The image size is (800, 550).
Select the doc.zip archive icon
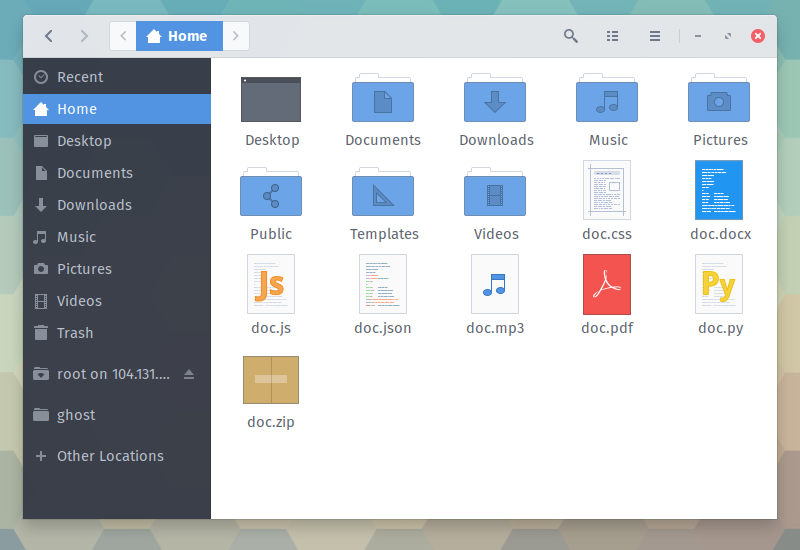click(x=271, y=380)
